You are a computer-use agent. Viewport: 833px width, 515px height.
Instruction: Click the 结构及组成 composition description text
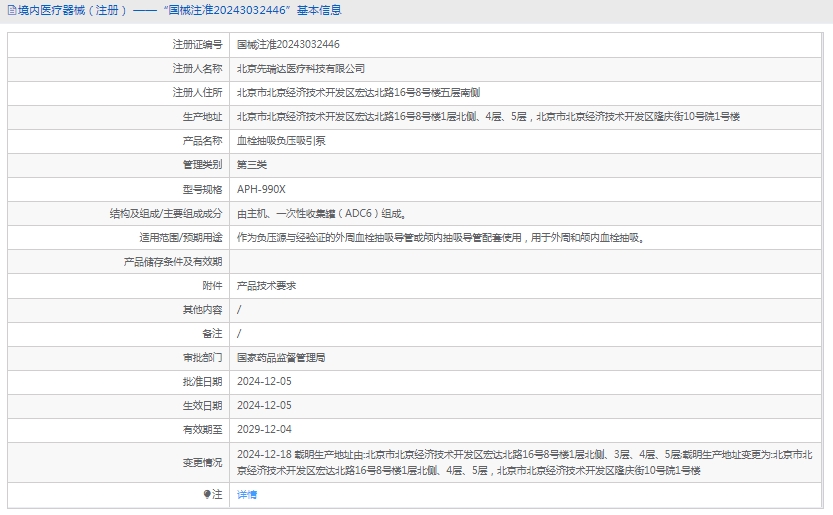tap(321, 213)
